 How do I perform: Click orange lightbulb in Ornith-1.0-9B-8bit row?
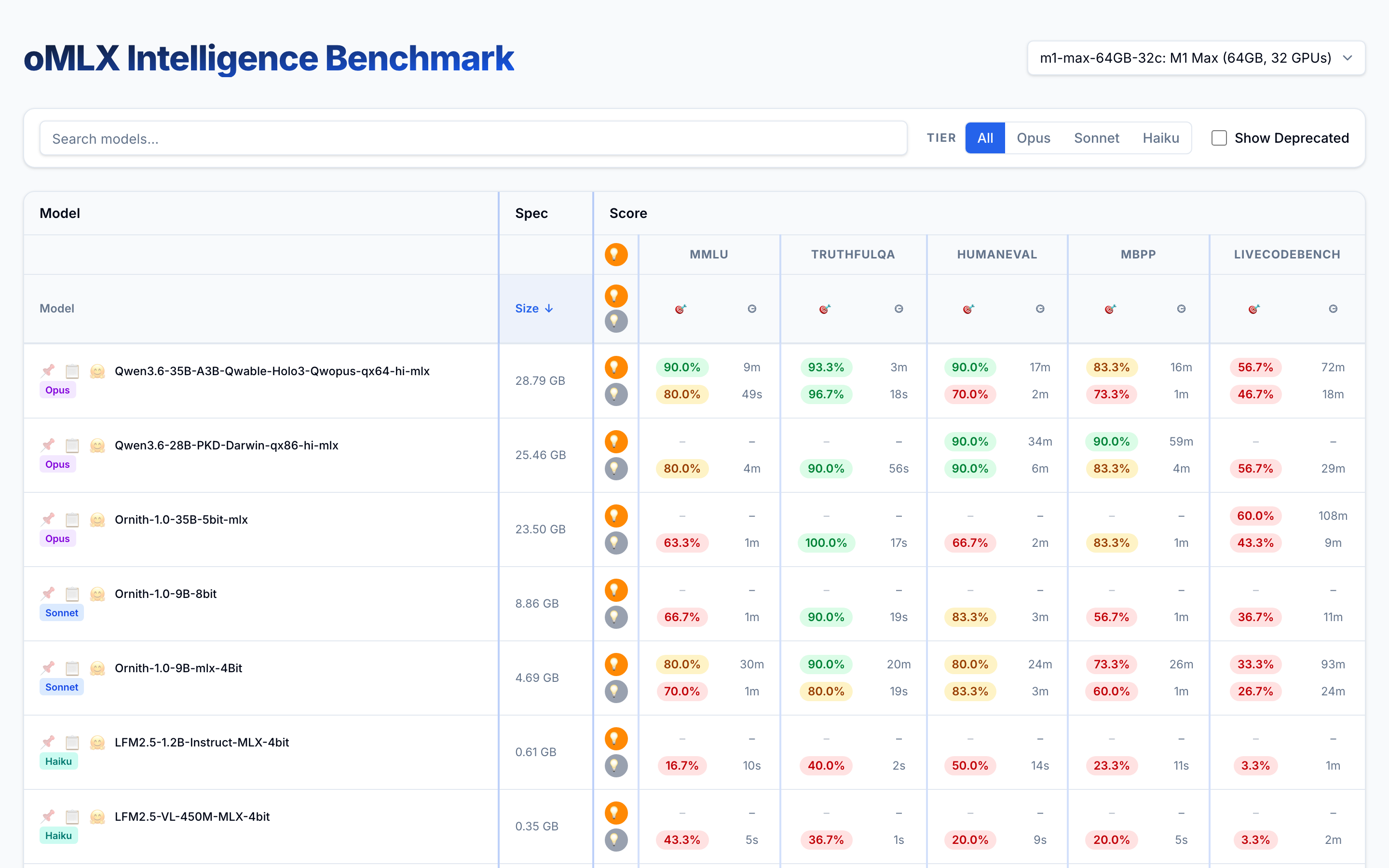616,590
